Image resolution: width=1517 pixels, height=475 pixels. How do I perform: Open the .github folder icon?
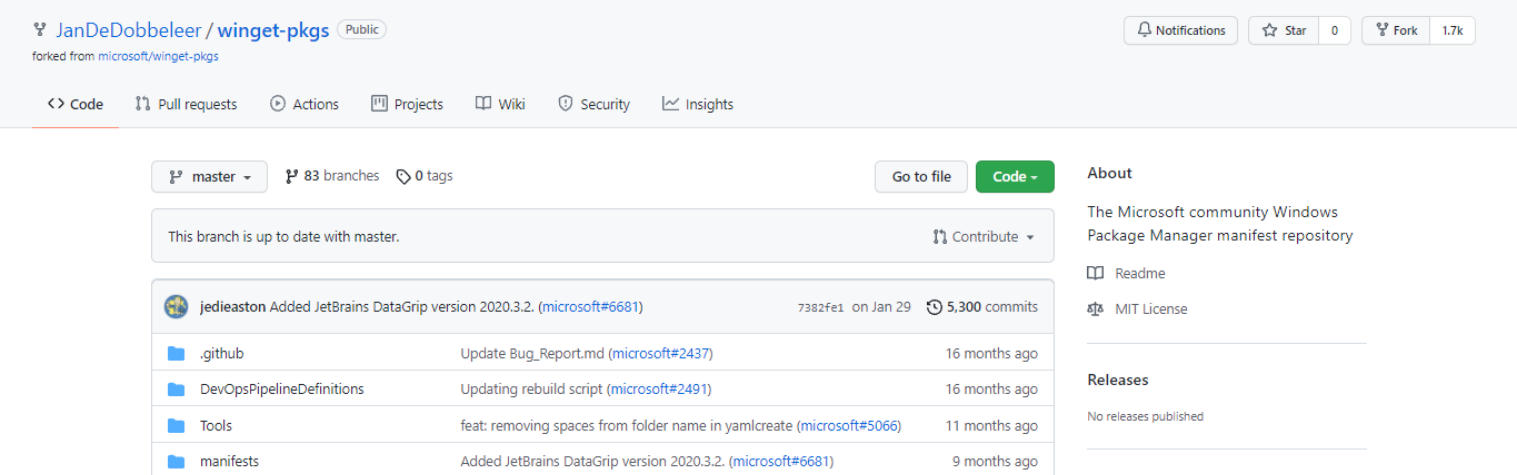[177, 354]
